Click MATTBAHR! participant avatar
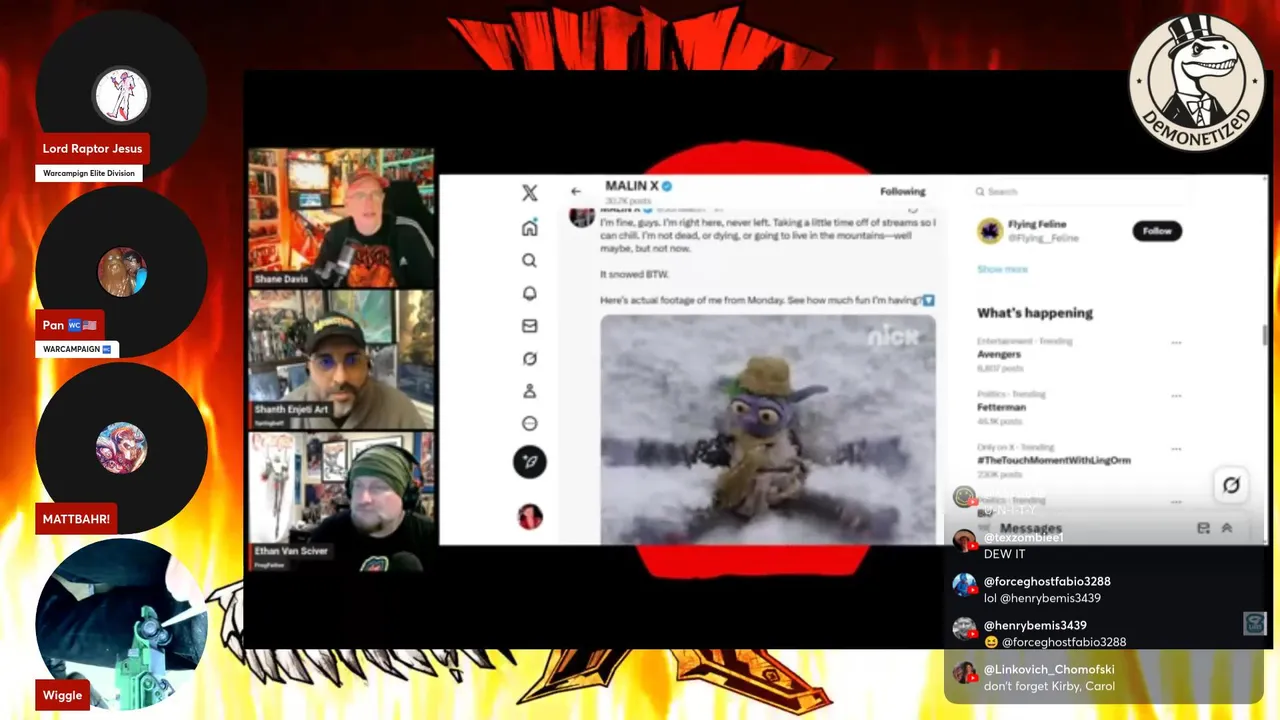The image size is (1280, 720). (x=121, y=448)
